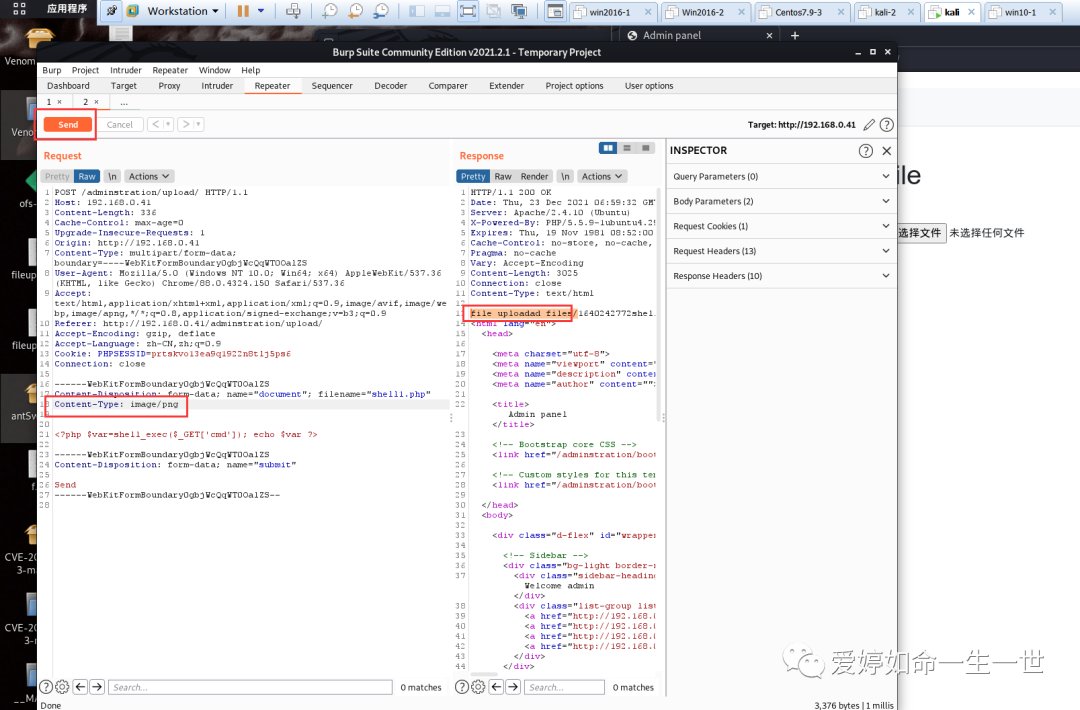Open the Project menu

tap(85, 70)
